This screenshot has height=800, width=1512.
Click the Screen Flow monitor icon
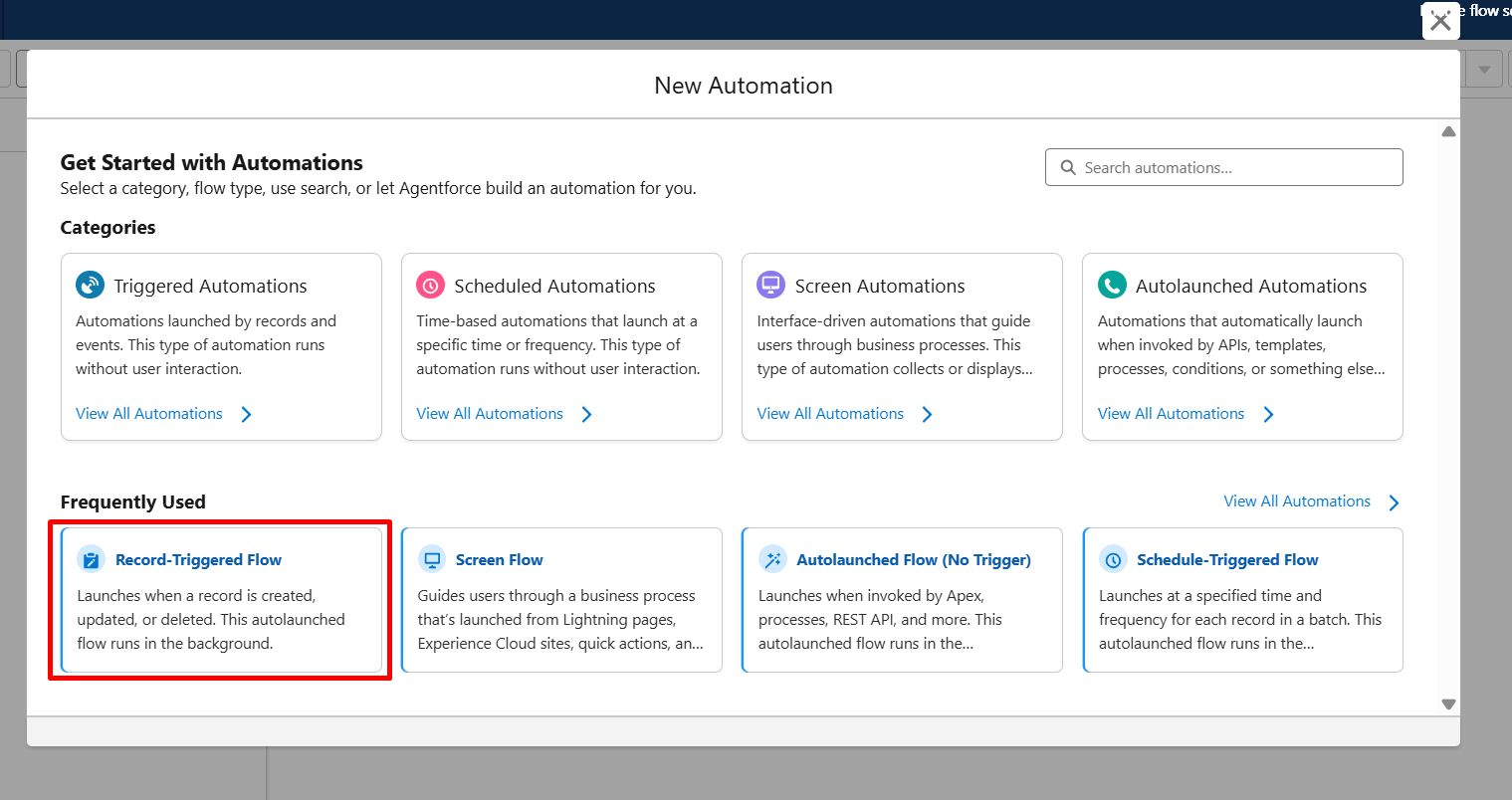coord(432,559)
